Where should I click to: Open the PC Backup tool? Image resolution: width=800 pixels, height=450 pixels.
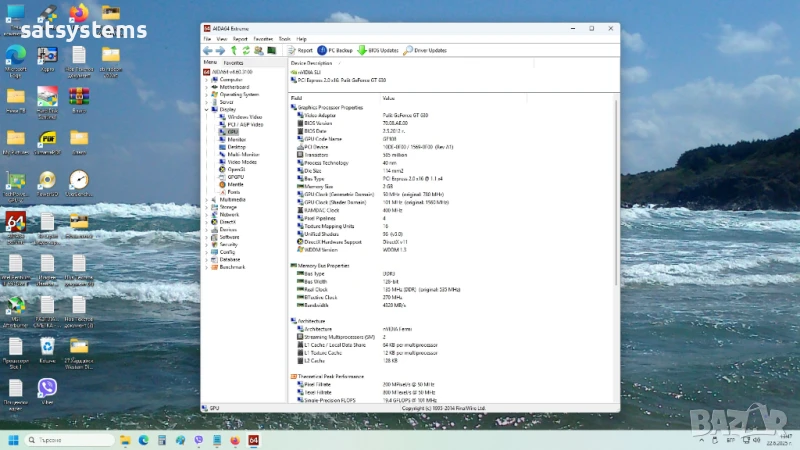pyautogui.click(x=335, y=50)
